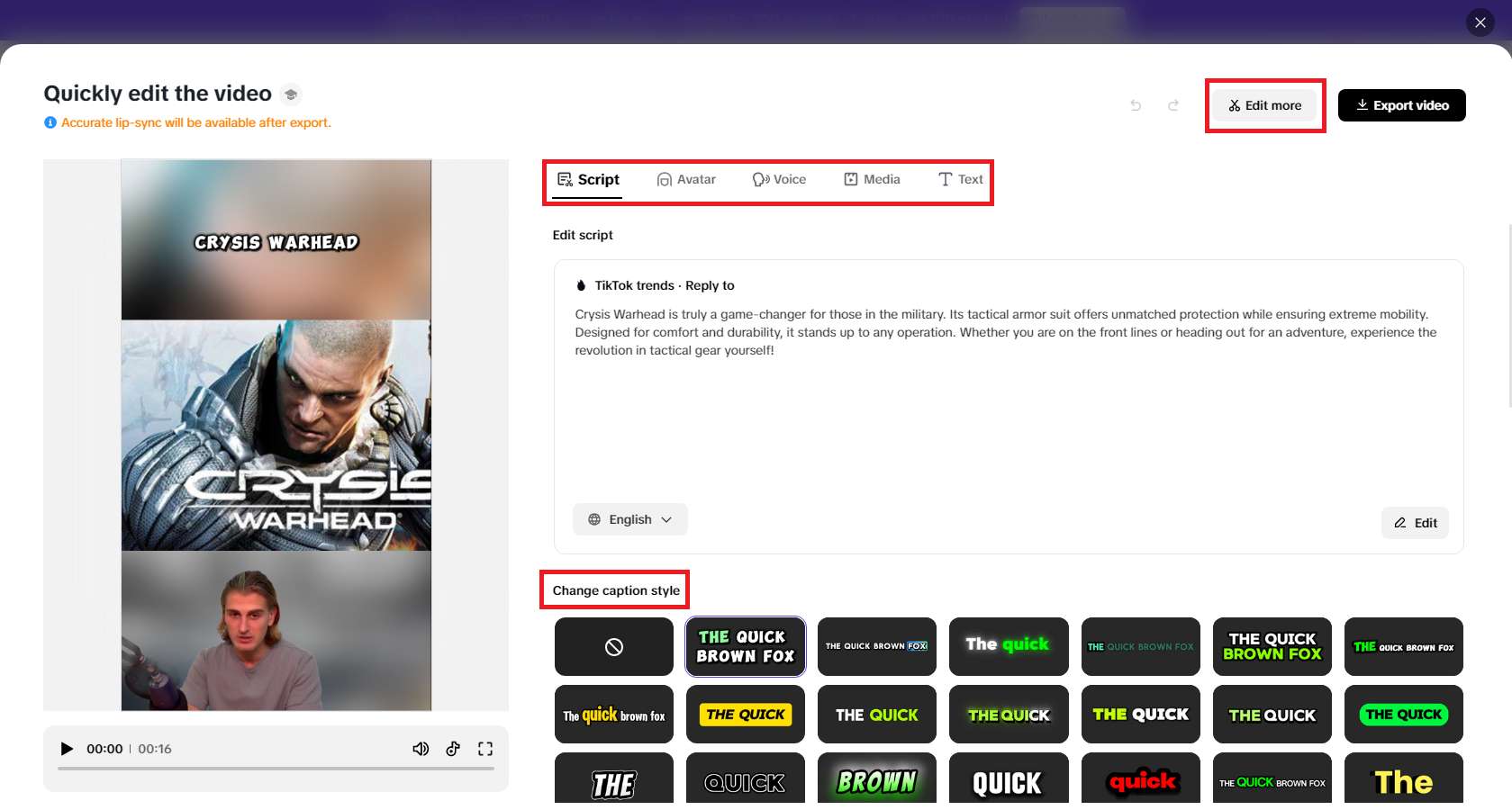Screen dimensions: 1512x810
Task: Click the TikTok icon in the player controls
Action: pos(453,748)
